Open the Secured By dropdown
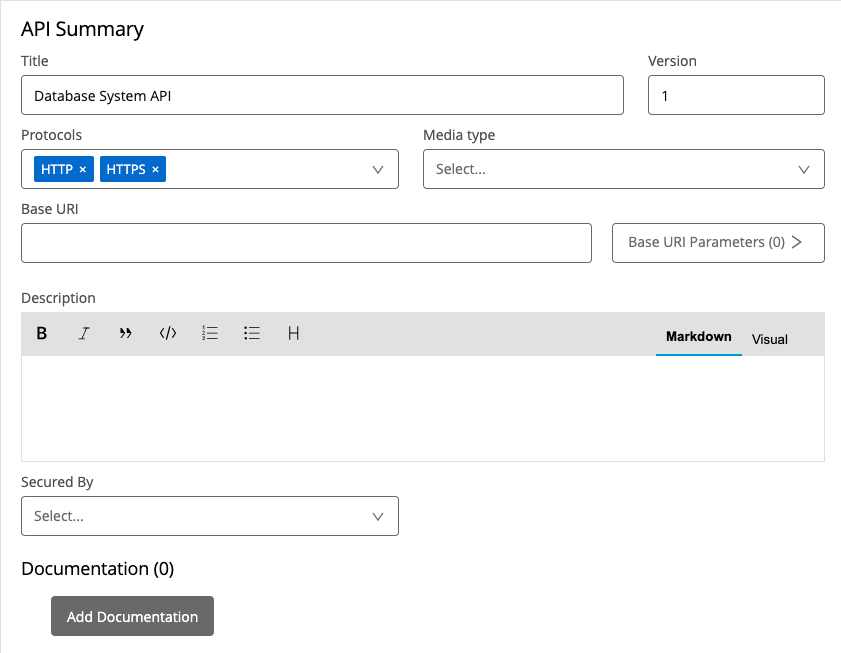Viewport: 841px width, 653px height. (378, 517)
